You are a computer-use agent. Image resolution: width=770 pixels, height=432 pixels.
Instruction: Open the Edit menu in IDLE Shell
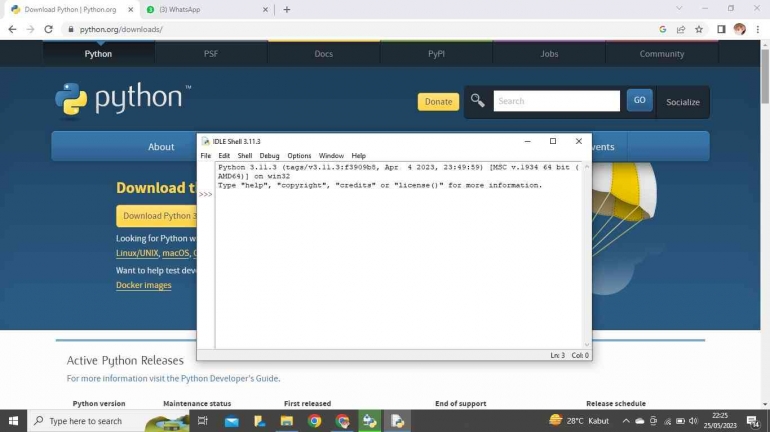(x=224, y=156)
